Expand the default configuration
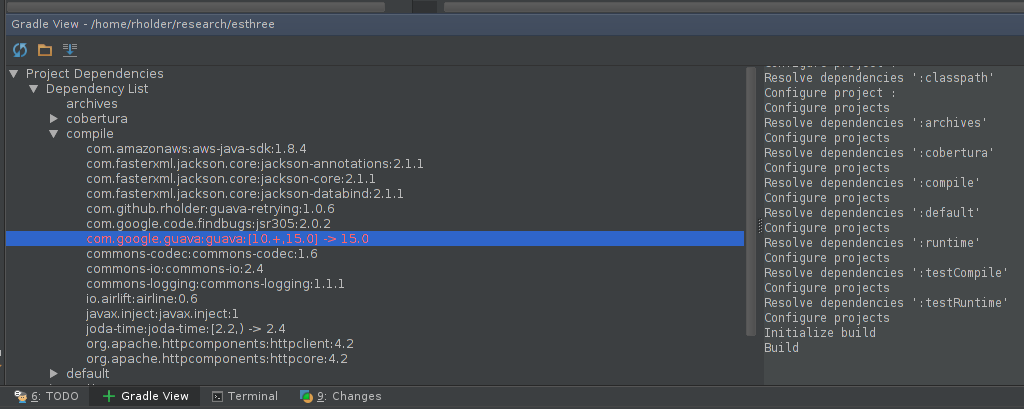 click(54, 374)
